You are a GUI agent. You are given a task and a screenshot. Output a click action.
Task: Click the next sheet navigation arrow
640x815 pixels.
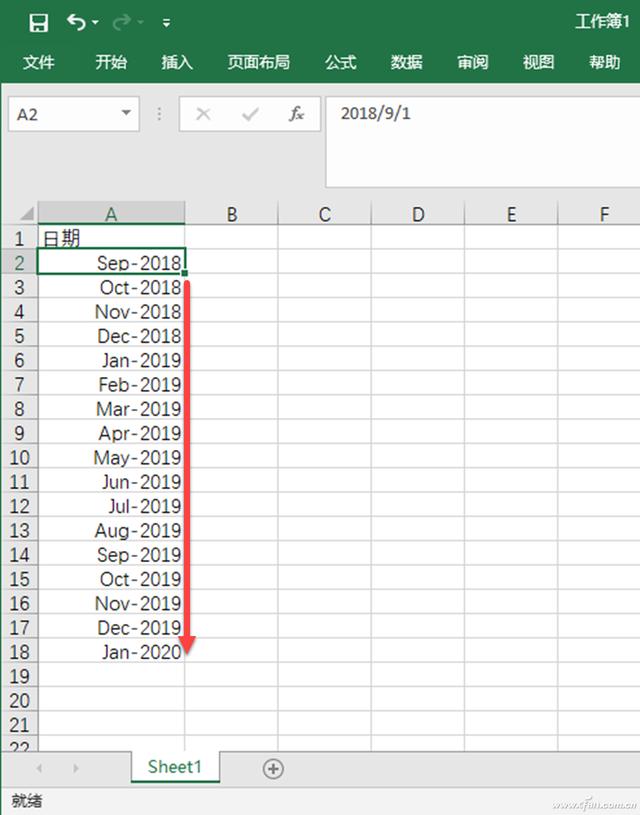pyautogui.click(x=76, y=768)
